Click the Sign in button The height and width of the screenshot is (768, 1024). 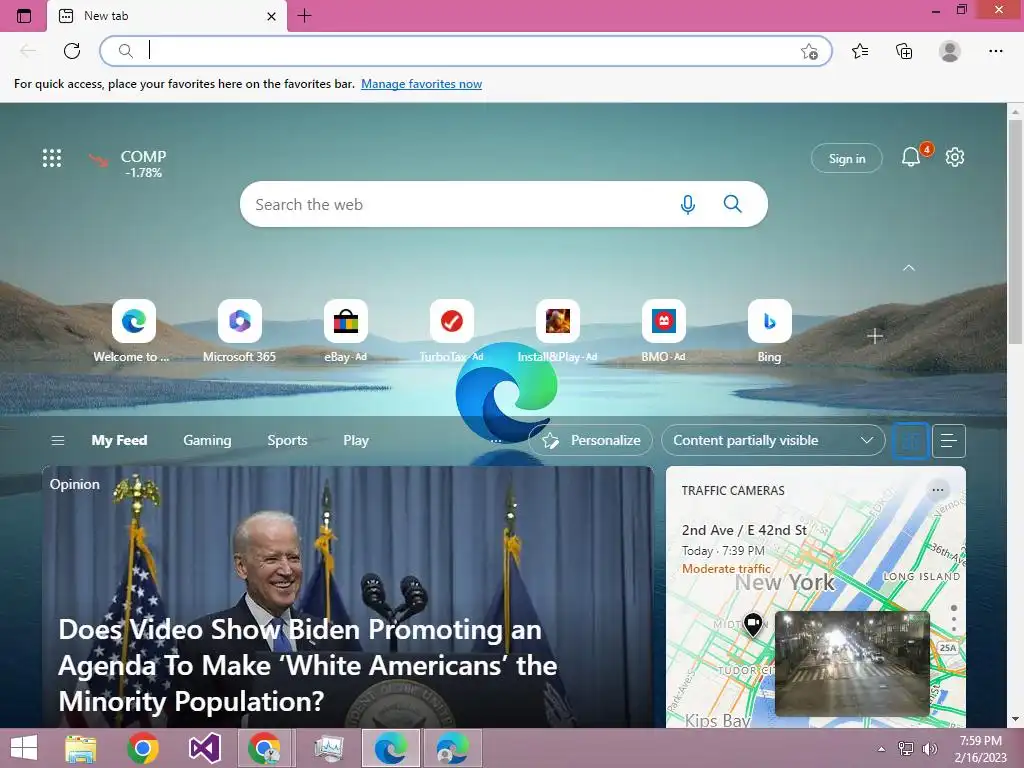[846, 158]
